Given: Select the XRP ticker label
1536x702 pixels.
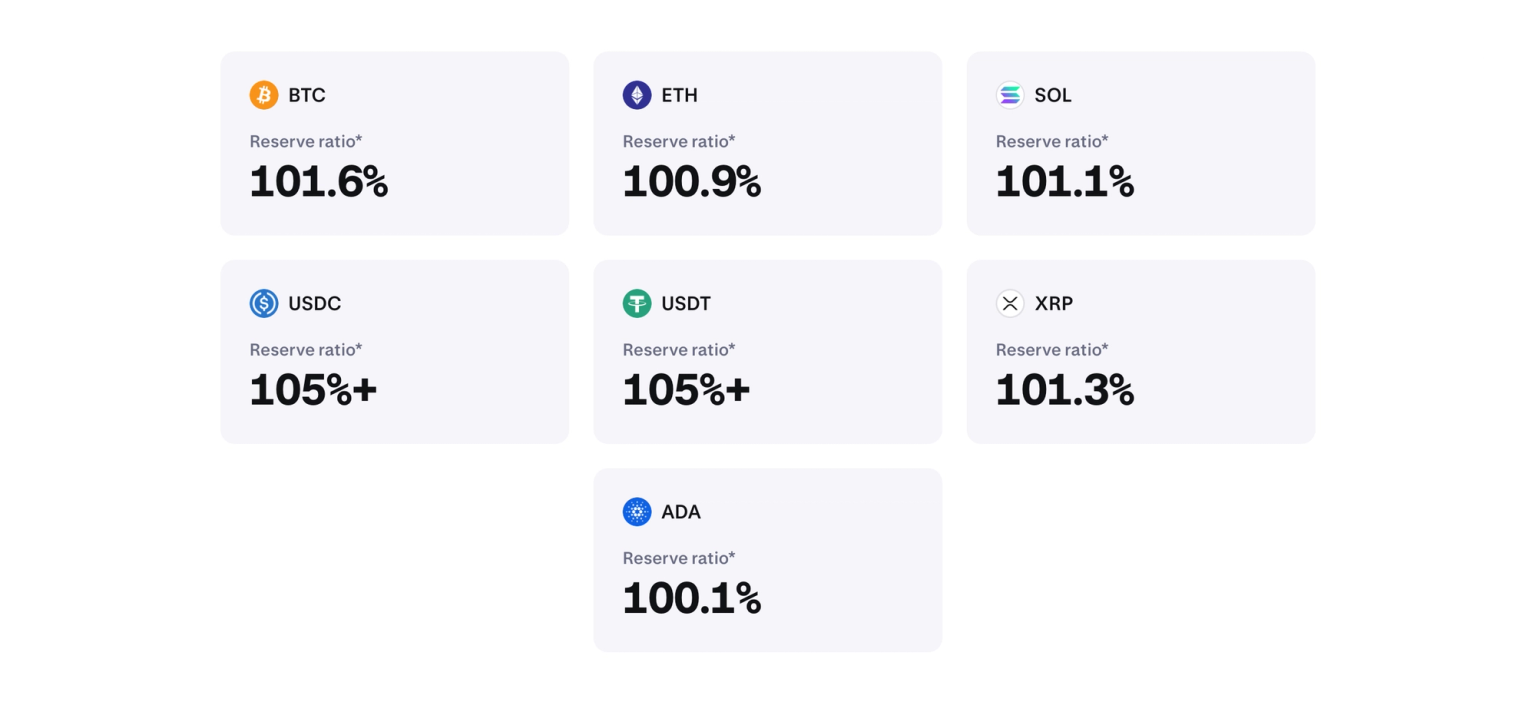Looking at the screenshot, I should coord(1054,303).
